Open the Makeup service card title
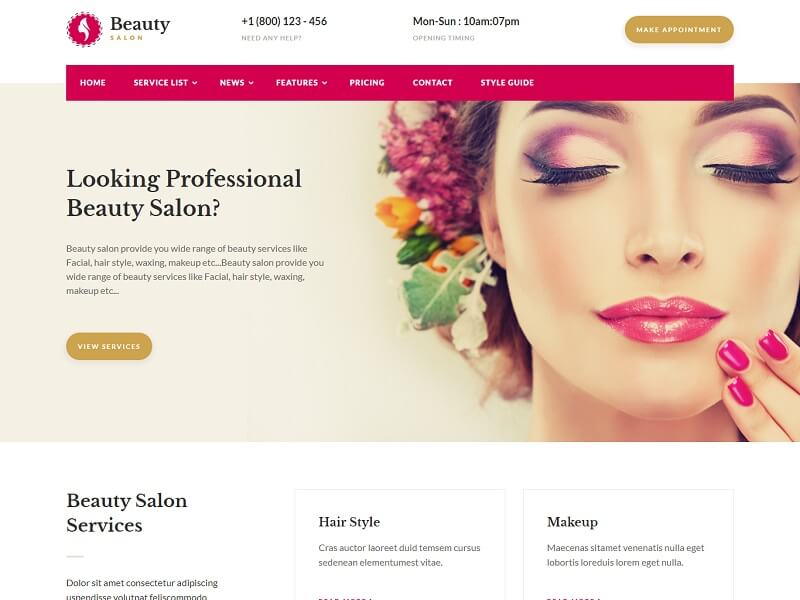 coord(572,522)
